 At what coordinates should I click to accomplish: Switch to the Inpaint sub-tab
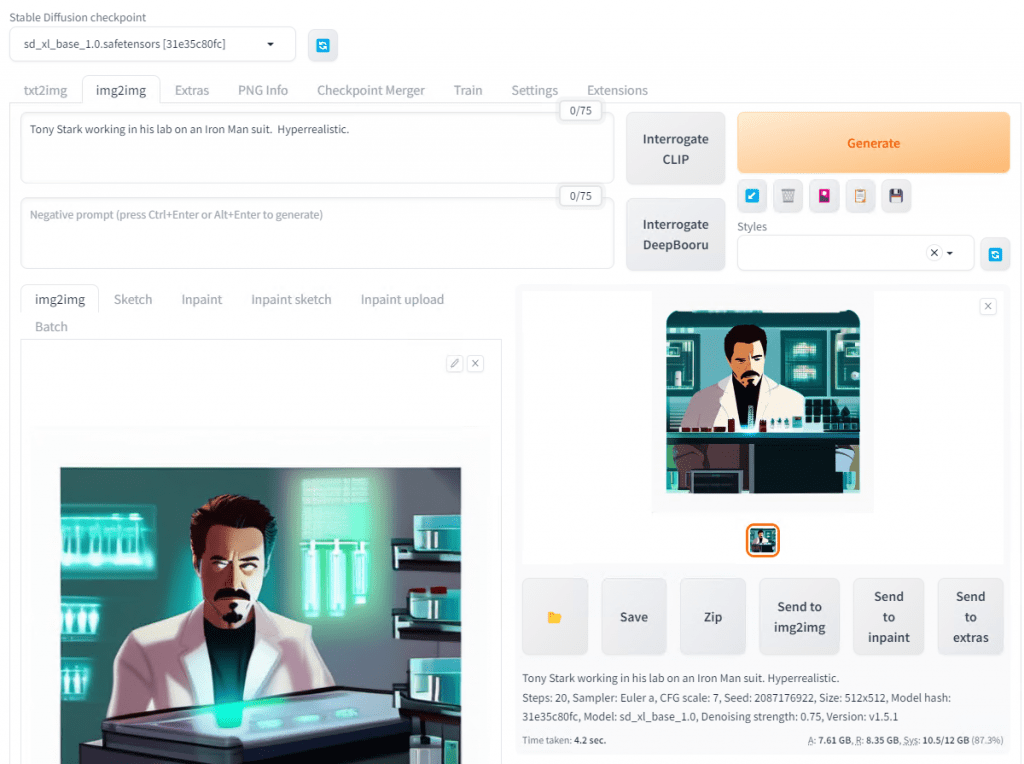click(202, 299)
